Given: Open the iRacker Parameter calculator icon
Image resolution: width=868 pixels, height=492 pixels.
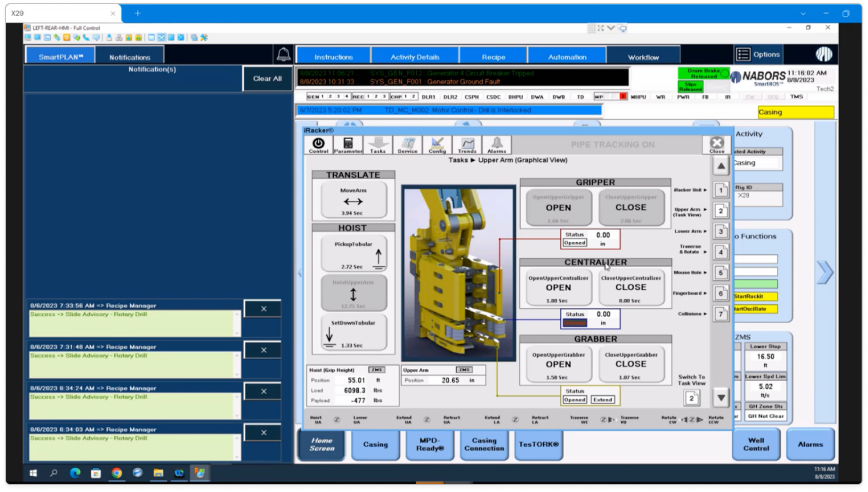Looking at the screenshot, I should pyautogui.click(x=348, y=144).
